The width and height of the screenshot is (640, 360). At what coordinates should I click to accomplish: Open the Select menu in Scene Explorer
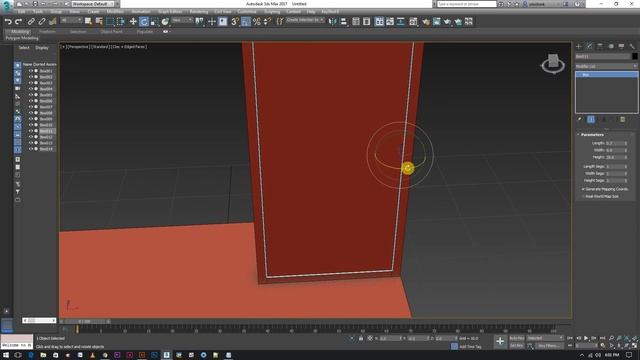pos(24,48)
